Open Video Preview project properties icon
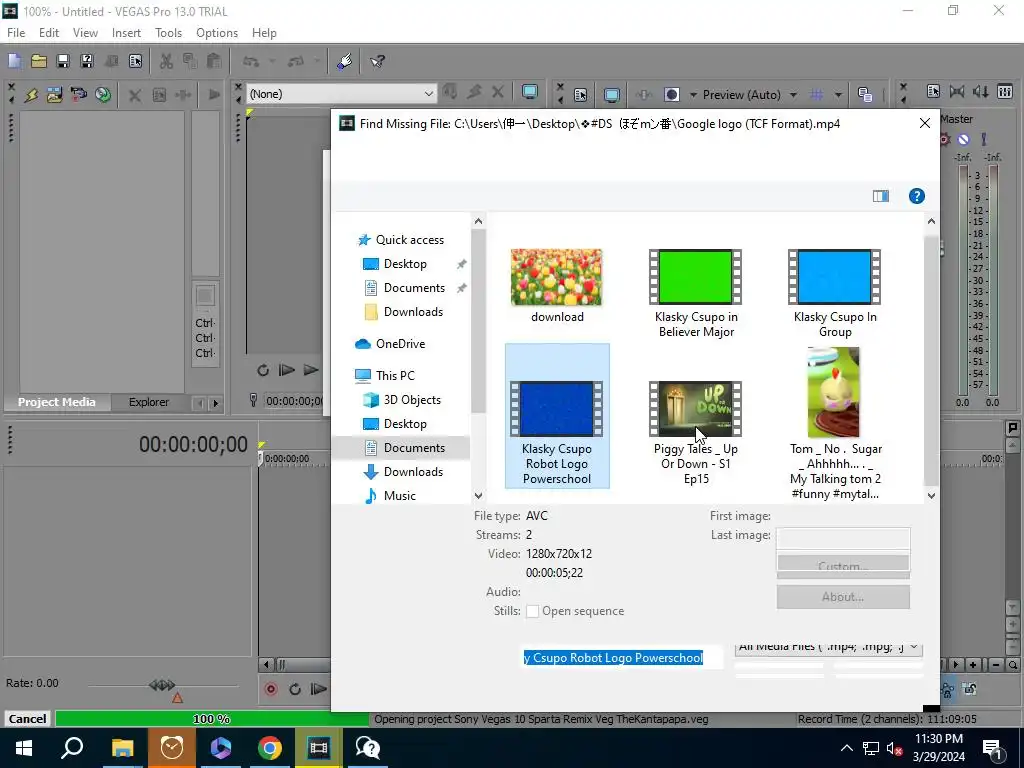 pyautogui.click(x=580, y=95)
